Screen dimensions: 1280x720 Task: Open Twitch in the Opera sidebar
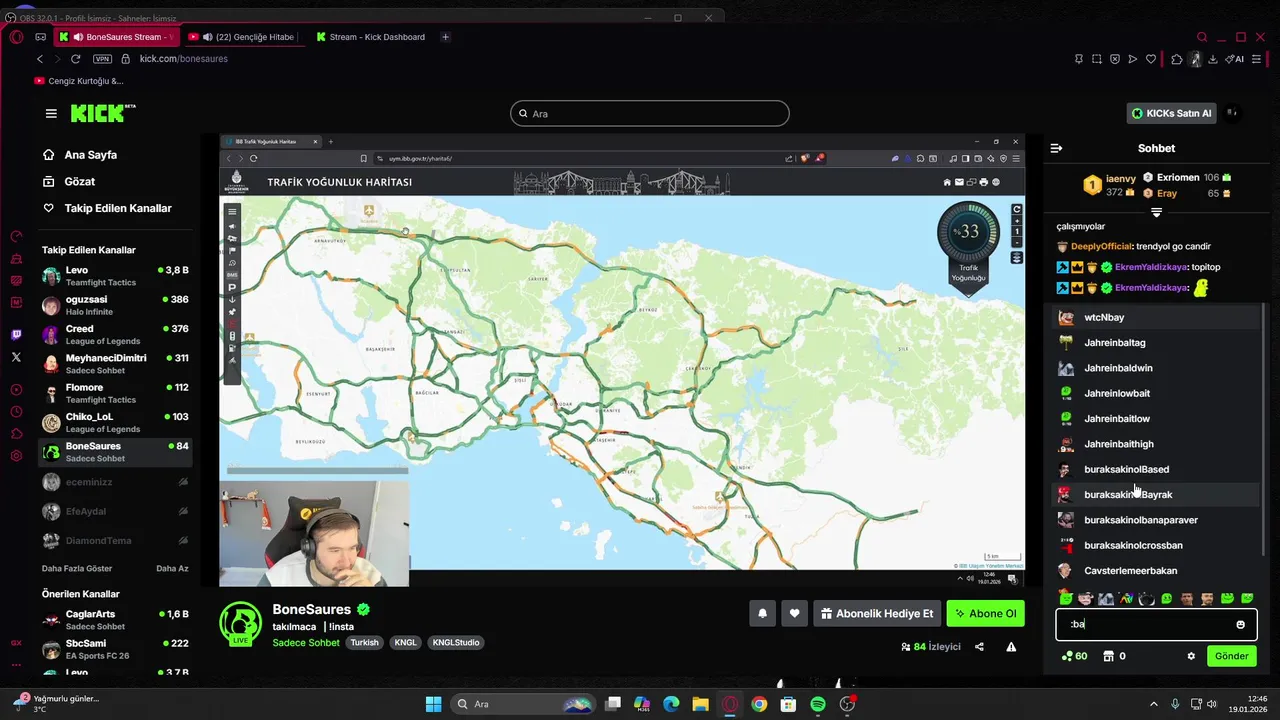pos(16,335)
